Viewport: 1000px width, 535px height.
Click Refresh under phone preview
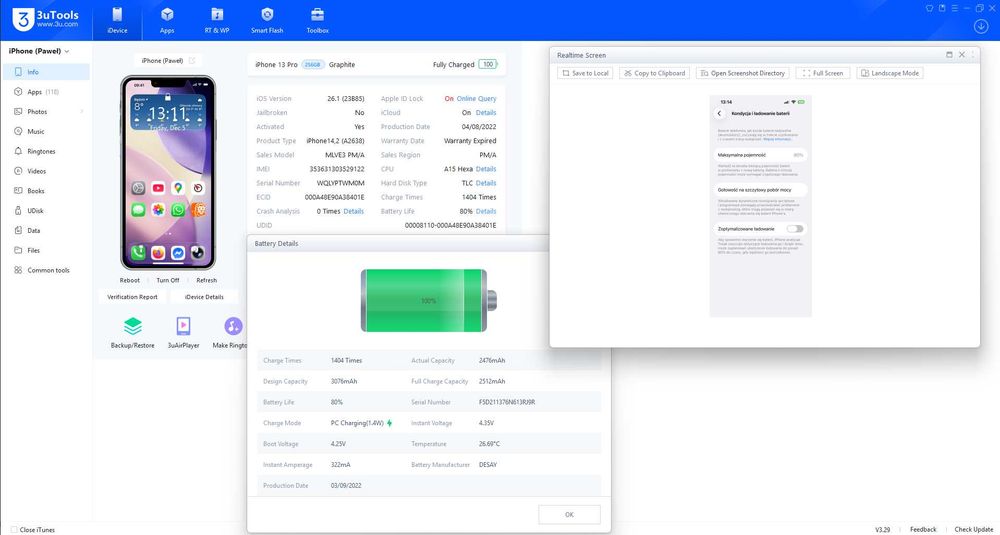point(207,280)
